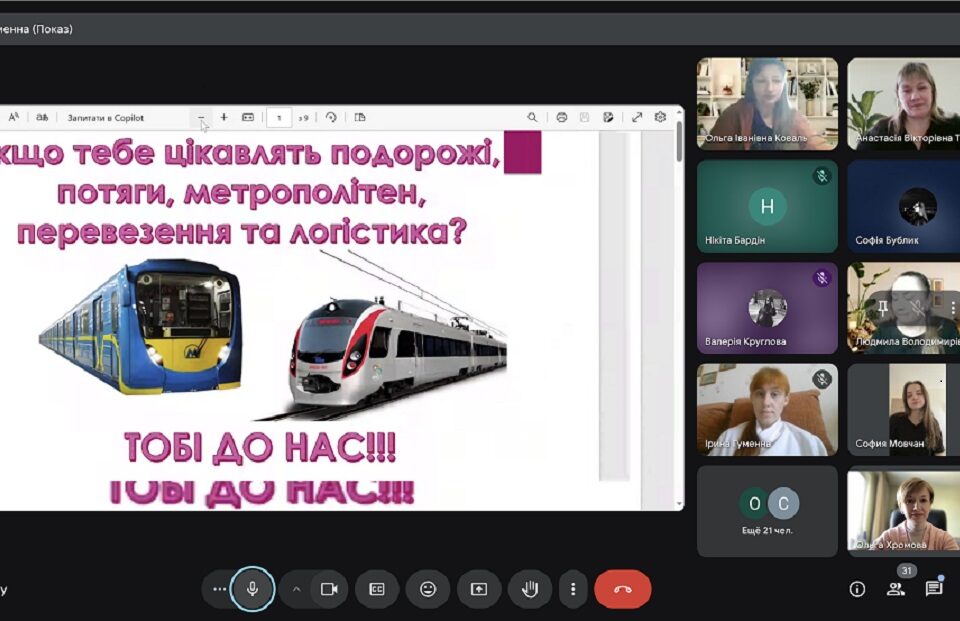Click the PDF viewer search icon
The image size is (960, 621).
(532, 117)
